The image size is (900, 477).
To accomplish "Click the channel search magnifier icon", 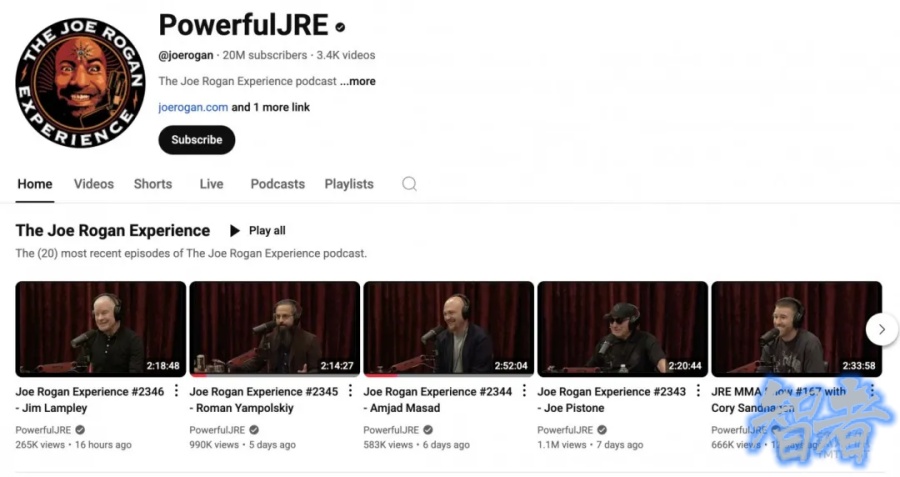I will click(409, 184).
